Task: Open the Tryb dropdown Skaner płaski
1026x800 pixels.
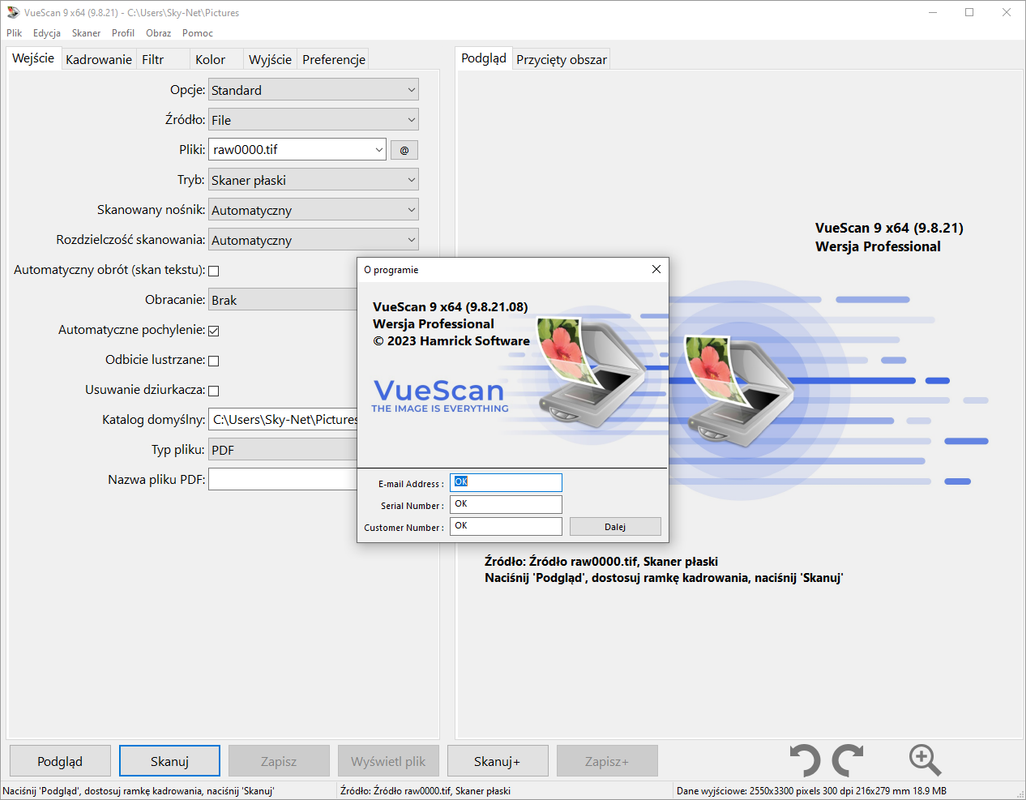Action: [313, 180]
